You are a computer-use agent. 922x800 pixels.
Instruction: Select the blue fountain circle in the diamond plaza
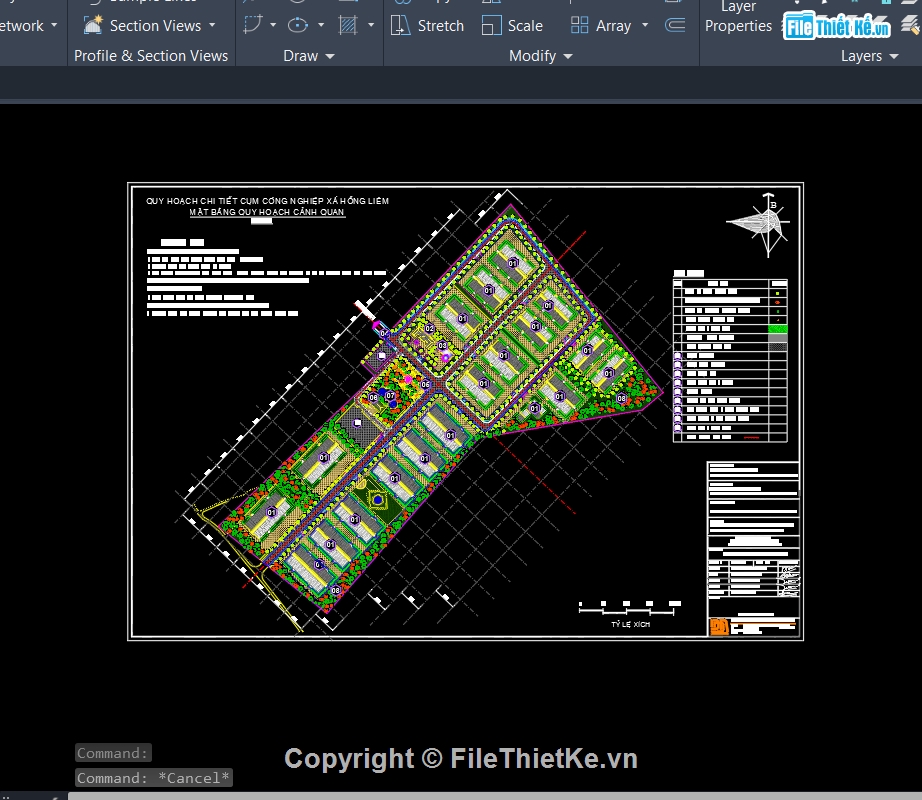[x=378, y=500]
